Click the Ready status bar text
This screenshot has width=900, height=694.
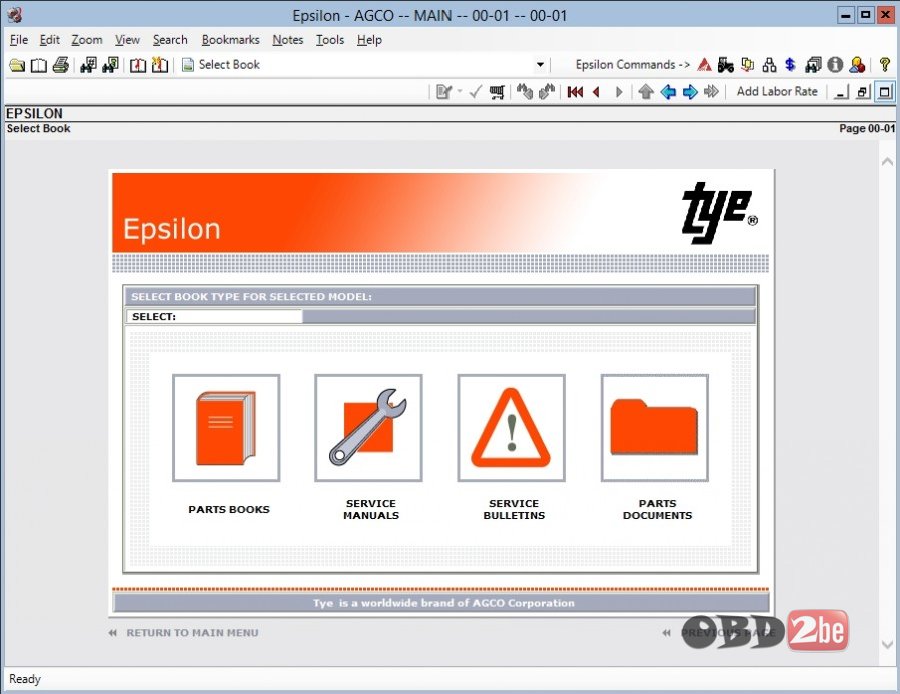point(25,679)
